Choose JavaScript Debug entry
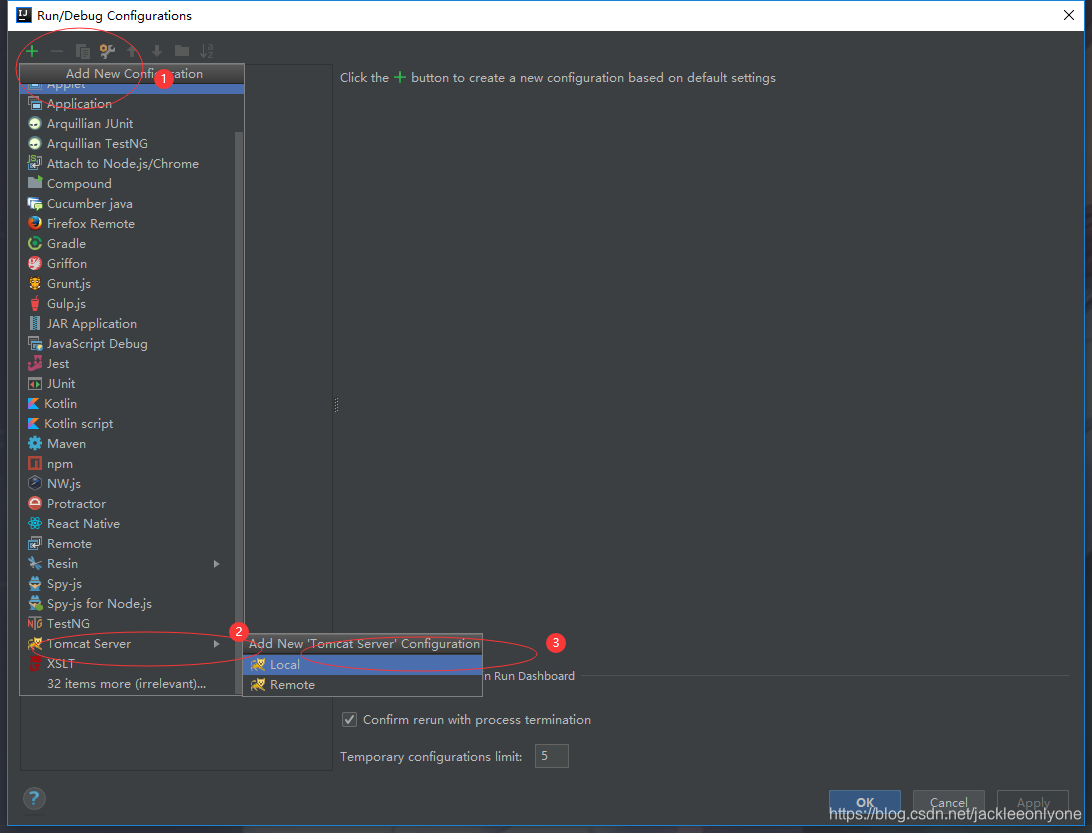1092x833 pixels. point(128,344)
